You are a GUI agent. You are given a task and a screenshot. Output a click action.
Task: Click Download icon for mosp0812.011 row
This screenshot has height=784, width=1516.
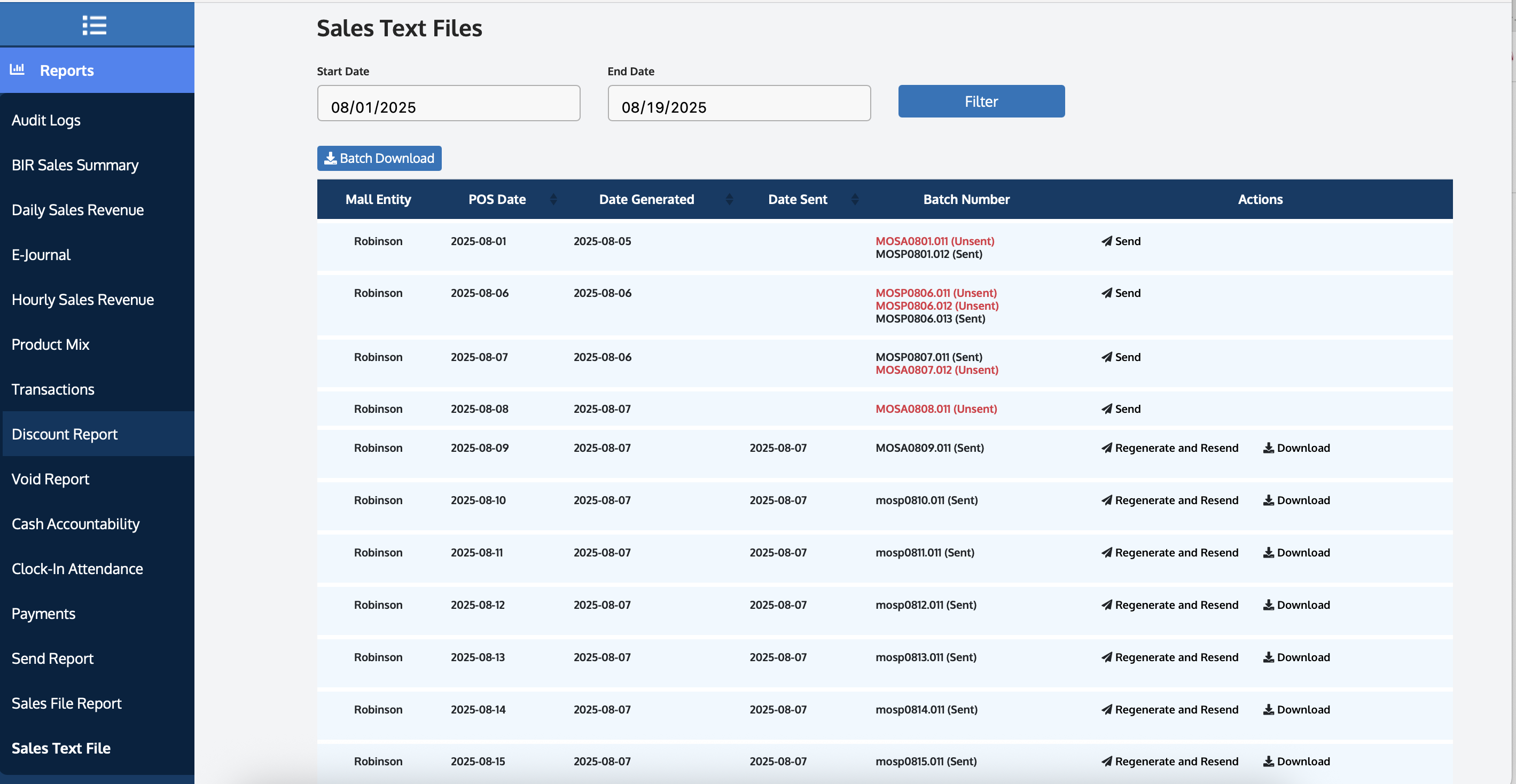coord(1268,605)
